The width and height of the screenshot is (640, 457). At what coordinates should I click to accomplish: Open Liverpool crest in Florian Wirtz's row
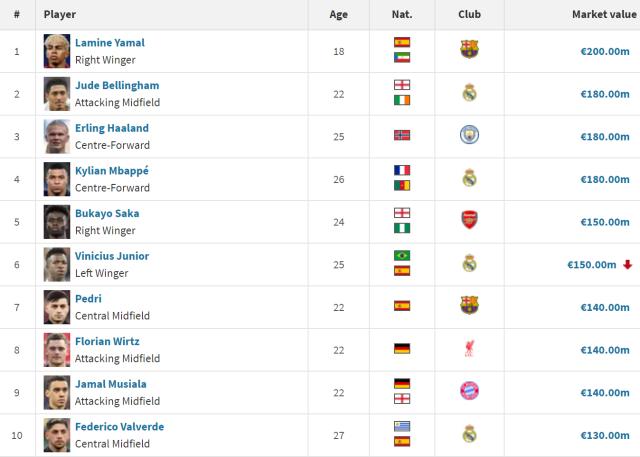469,348
